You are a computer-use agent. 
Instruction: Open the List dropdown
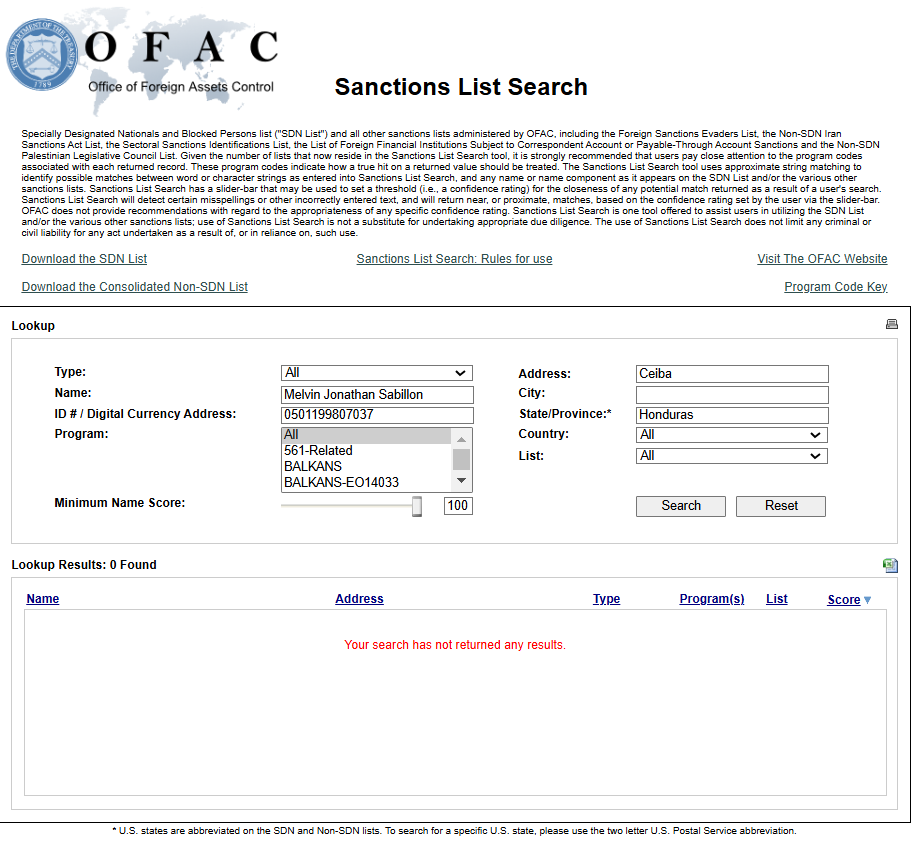(732, 456)
